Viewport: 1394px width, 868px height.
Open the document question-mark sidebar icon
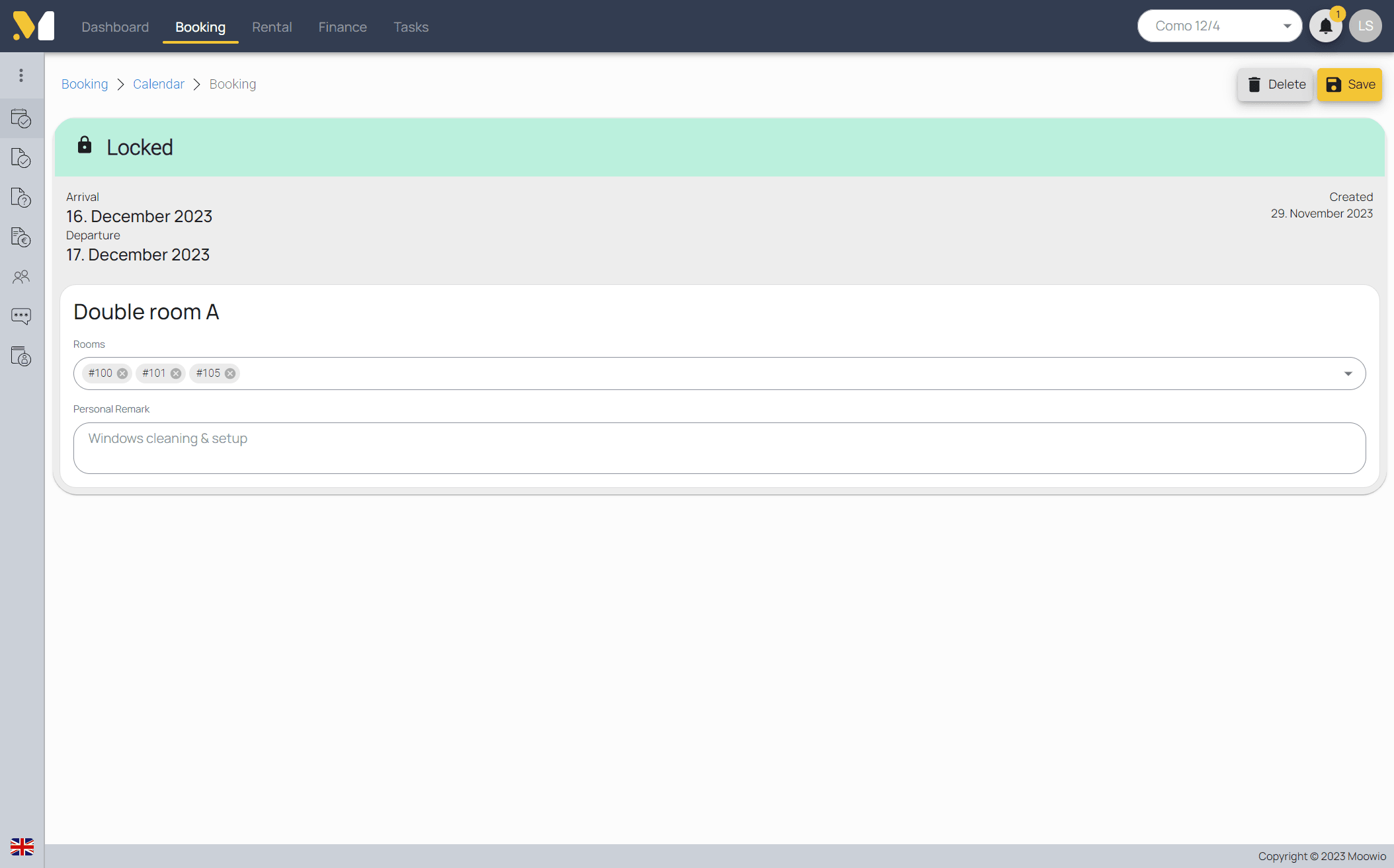(21, 198)
